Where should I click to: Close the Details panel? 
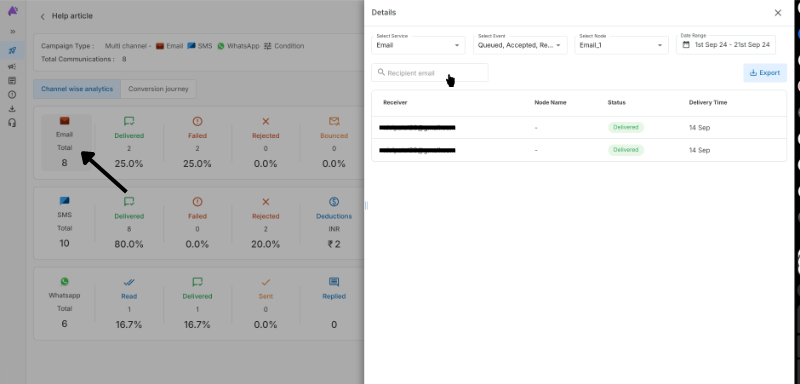coord(778,13)
